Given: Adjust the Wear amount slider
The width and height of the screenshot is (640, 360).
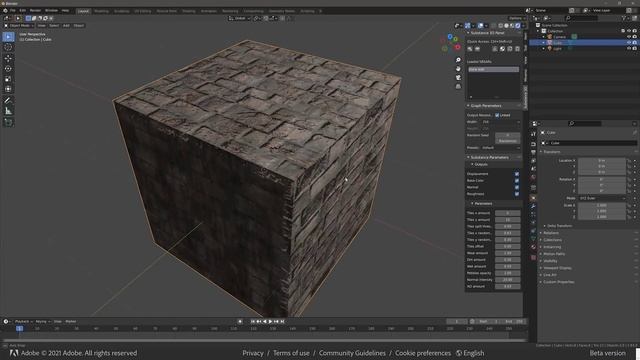Looking at the screenshot, I should point(508,253).
